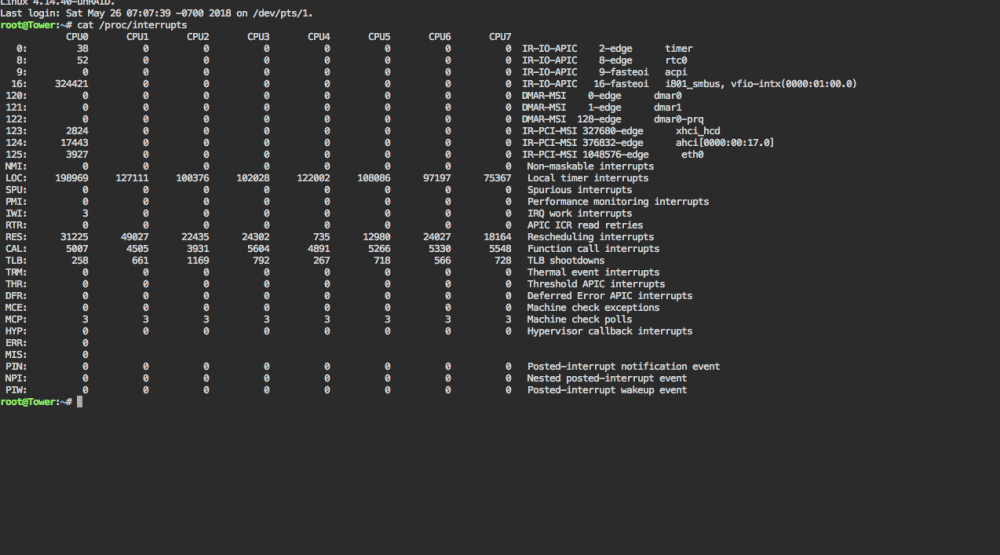Click LOC value 75367 under CPU7

click(x=497, y=179)
